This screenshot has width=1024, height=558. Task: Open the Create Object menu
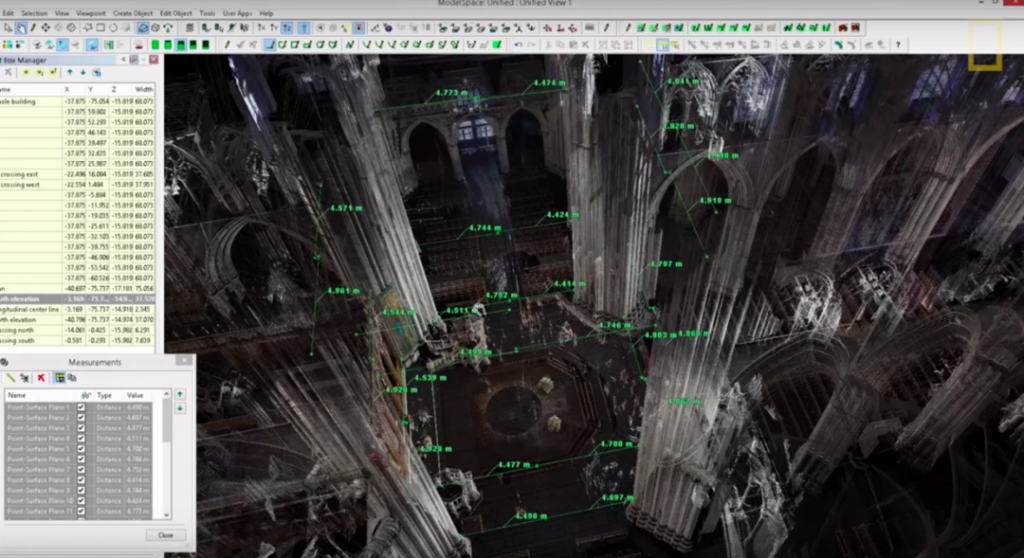pyautogui.click(x=133, y=13)
